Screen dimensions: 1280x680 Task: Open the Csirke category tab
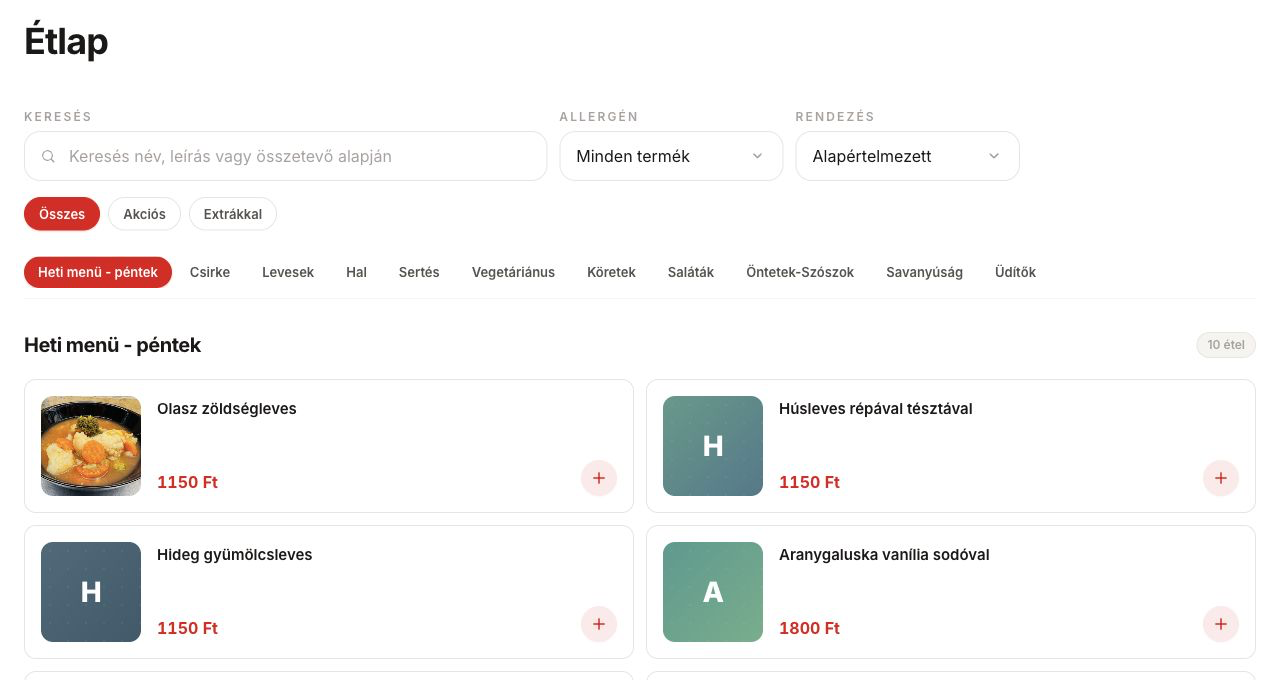210,272
